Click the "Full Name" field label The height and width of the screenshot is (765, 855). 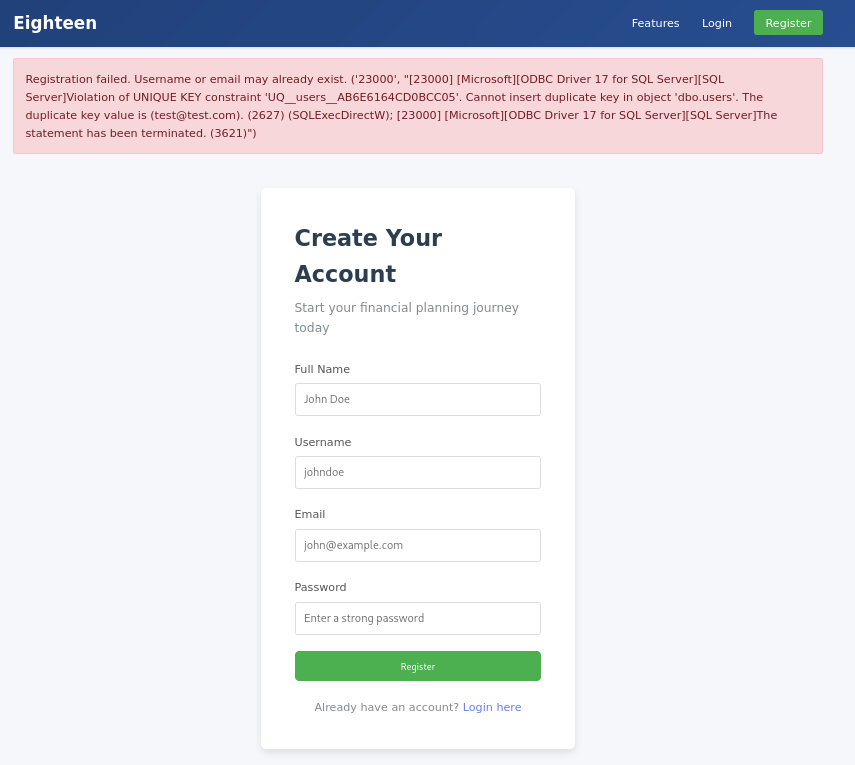coord(322,369)
